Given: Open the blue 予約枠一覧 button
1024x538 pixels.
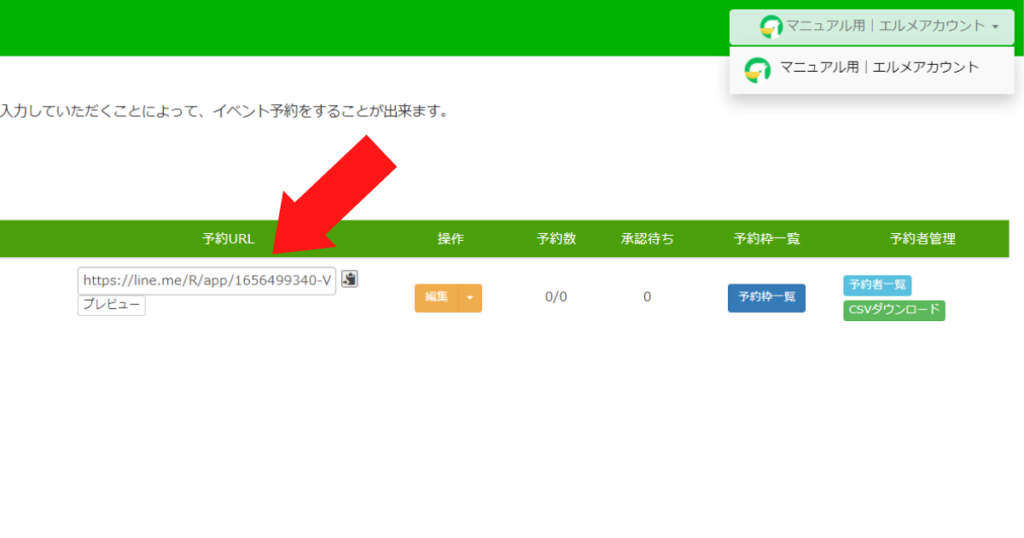Looking at the screenshot, I should pos(767,298).
